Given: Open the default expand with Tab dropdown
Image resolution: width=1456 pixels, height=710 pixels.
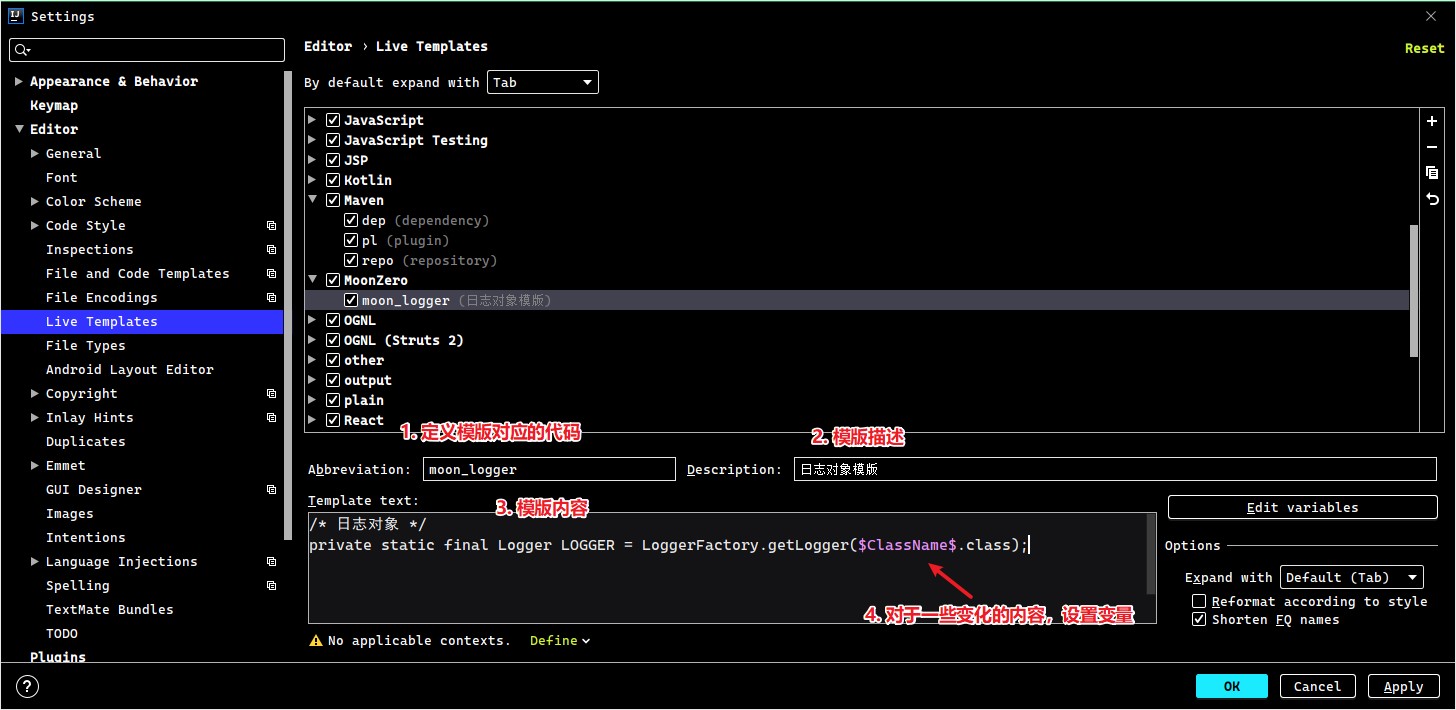Looking at the screenshot, I should [543, 82].
